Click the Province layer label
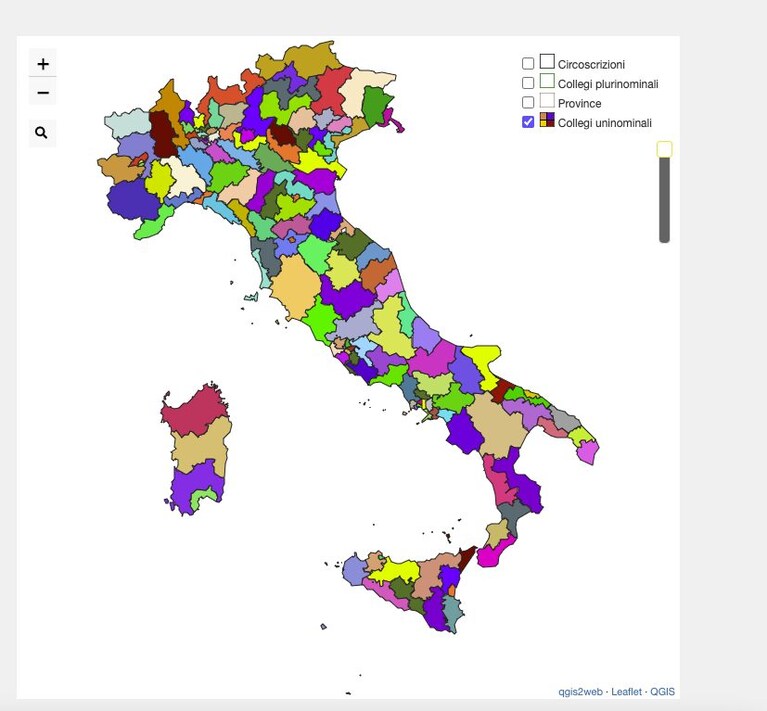Viewport: 767px width, 711px height. pos(579,104)
